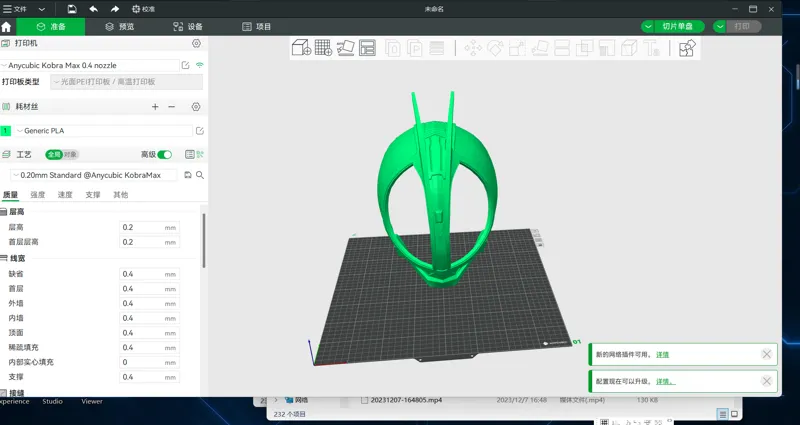Click the 层高 value field
Viewport: 800px width, 425px height.
(x=149, y=228)
